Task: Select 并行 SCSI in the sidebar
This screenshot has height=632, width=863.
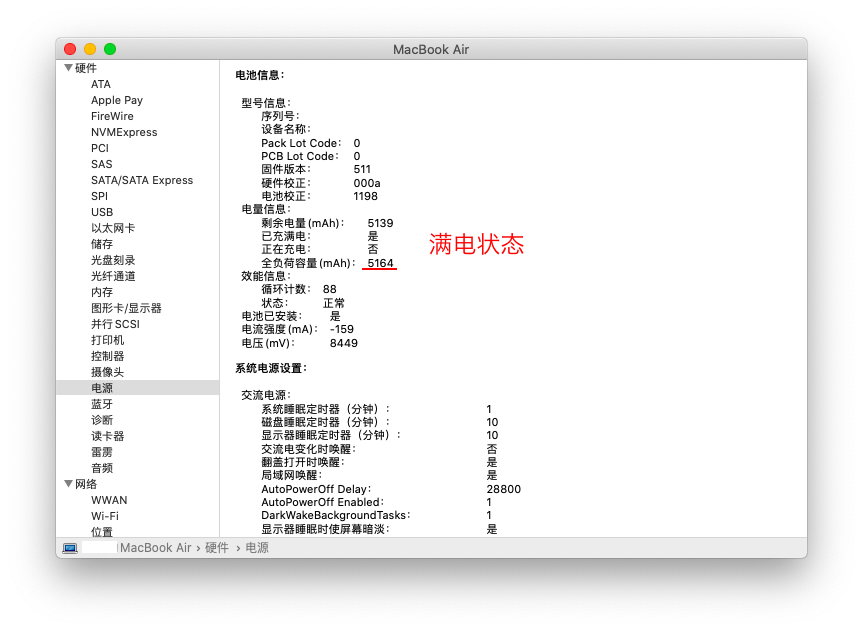Action: click(x=115, y=324)
